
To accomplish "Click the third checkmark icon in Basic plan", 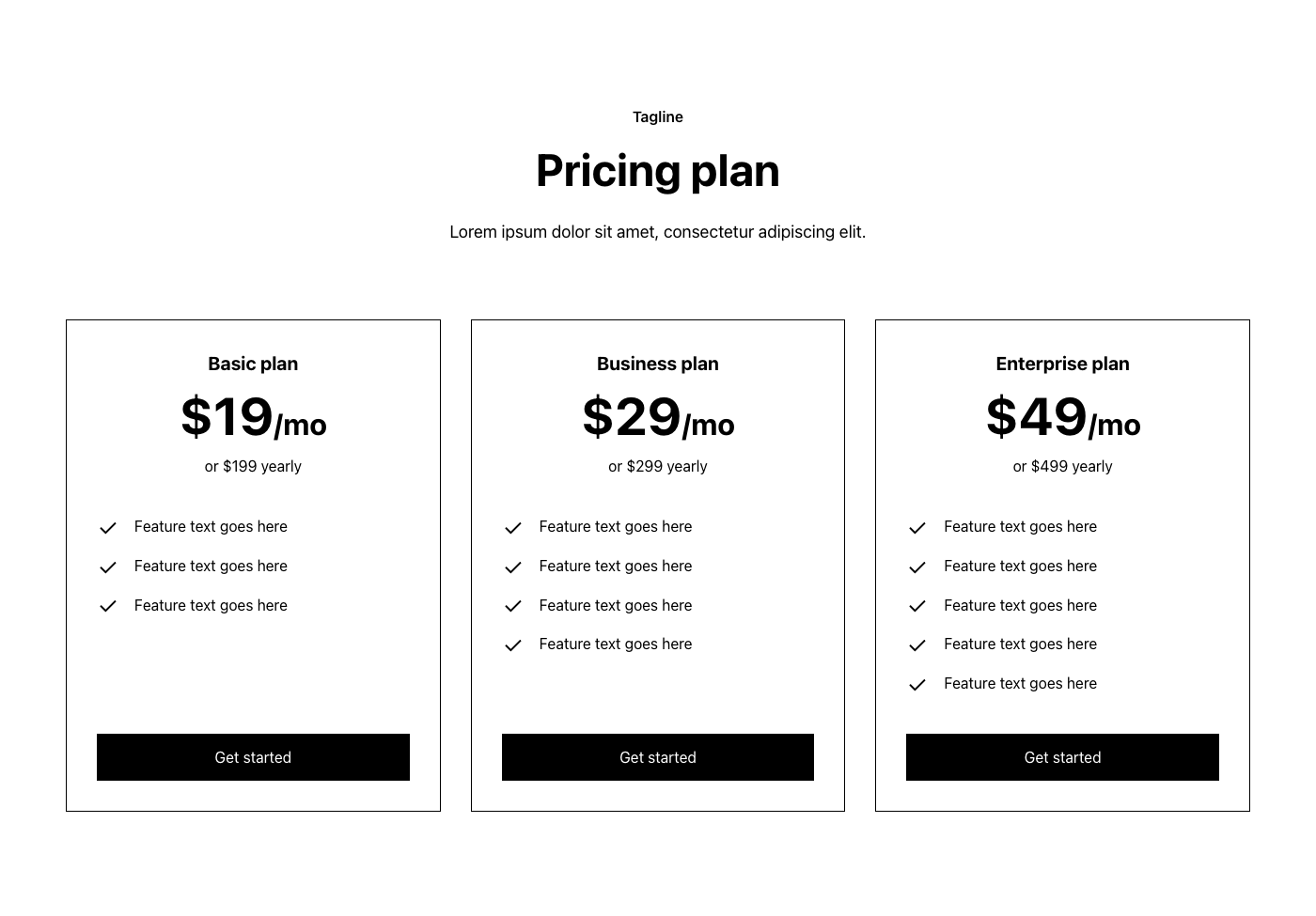I will pos(108,606).
